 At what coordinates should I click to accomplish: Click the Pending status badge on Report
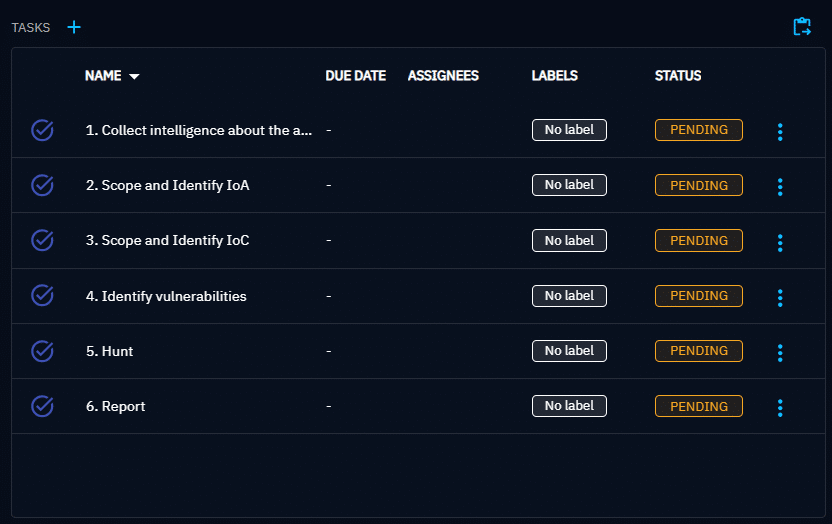[x=698, y=406]
